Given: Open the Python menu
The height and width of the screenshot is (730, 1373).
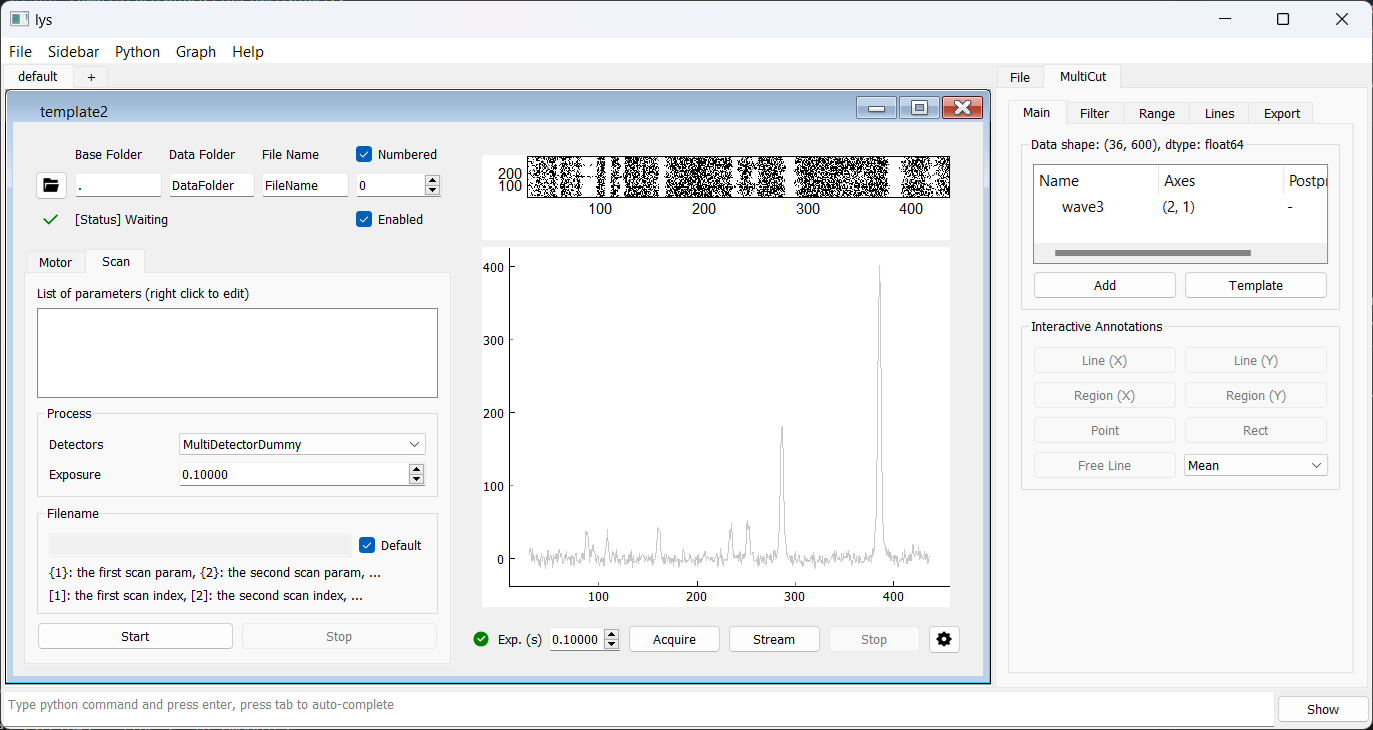Looking at the screenshot, I should point(137,52).
